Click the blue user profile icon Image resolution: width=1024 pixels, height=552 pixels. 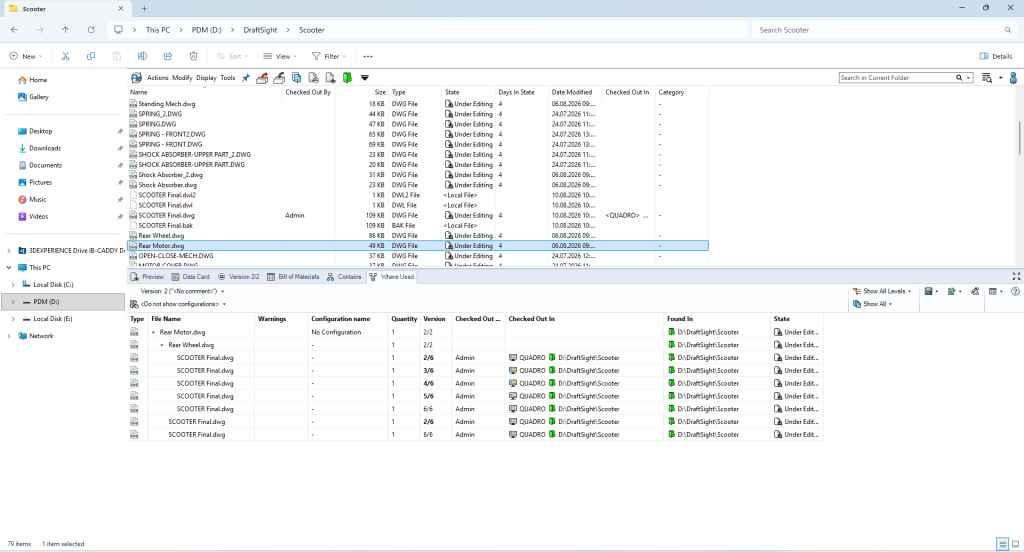tap(1014, 78)
